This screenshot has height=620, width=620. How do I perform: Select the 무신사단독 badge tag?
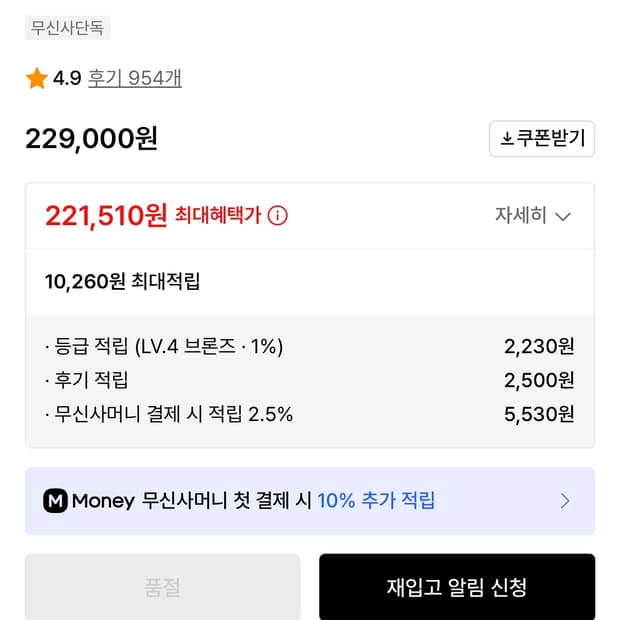pos(67,28)
